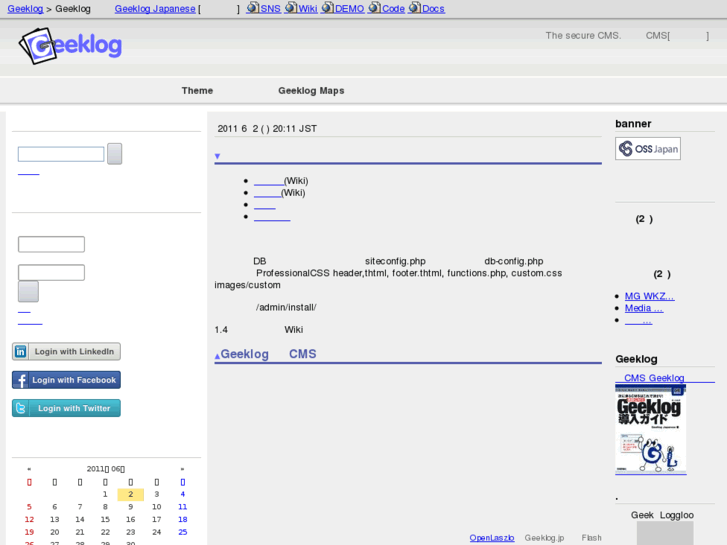The height and width of the screenshot is (545, 727).
Task: Focus the password input field
Action: [51, 272]
